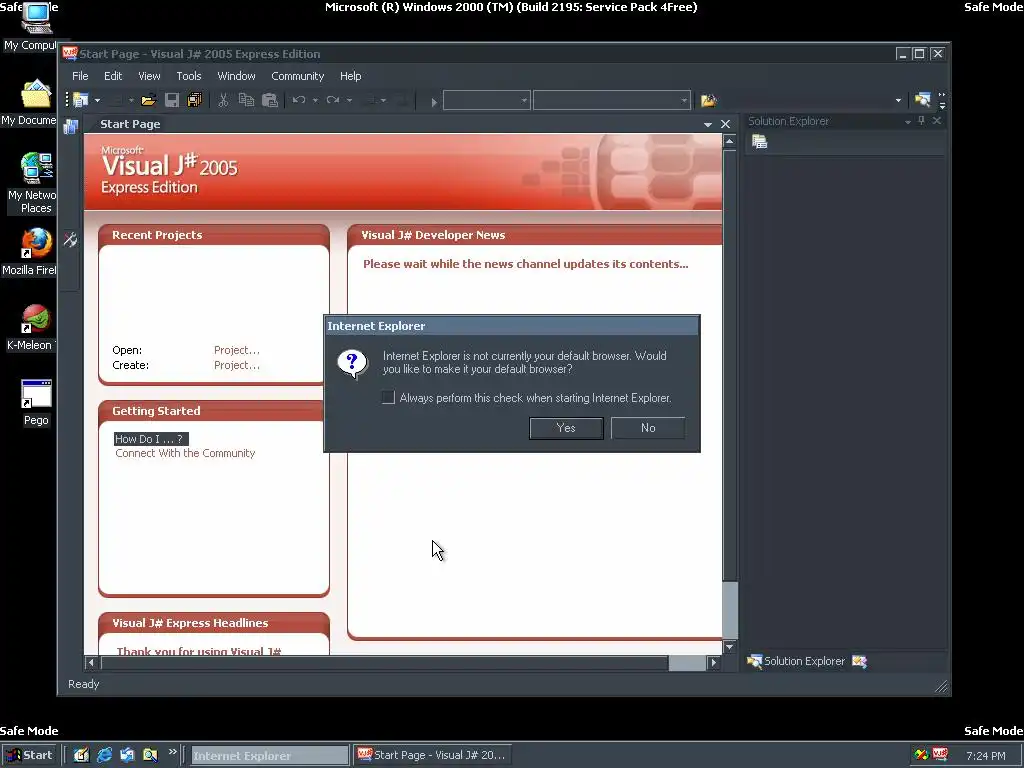Open the Community menu
The image size is (1024, 768).
click(298, 76)
